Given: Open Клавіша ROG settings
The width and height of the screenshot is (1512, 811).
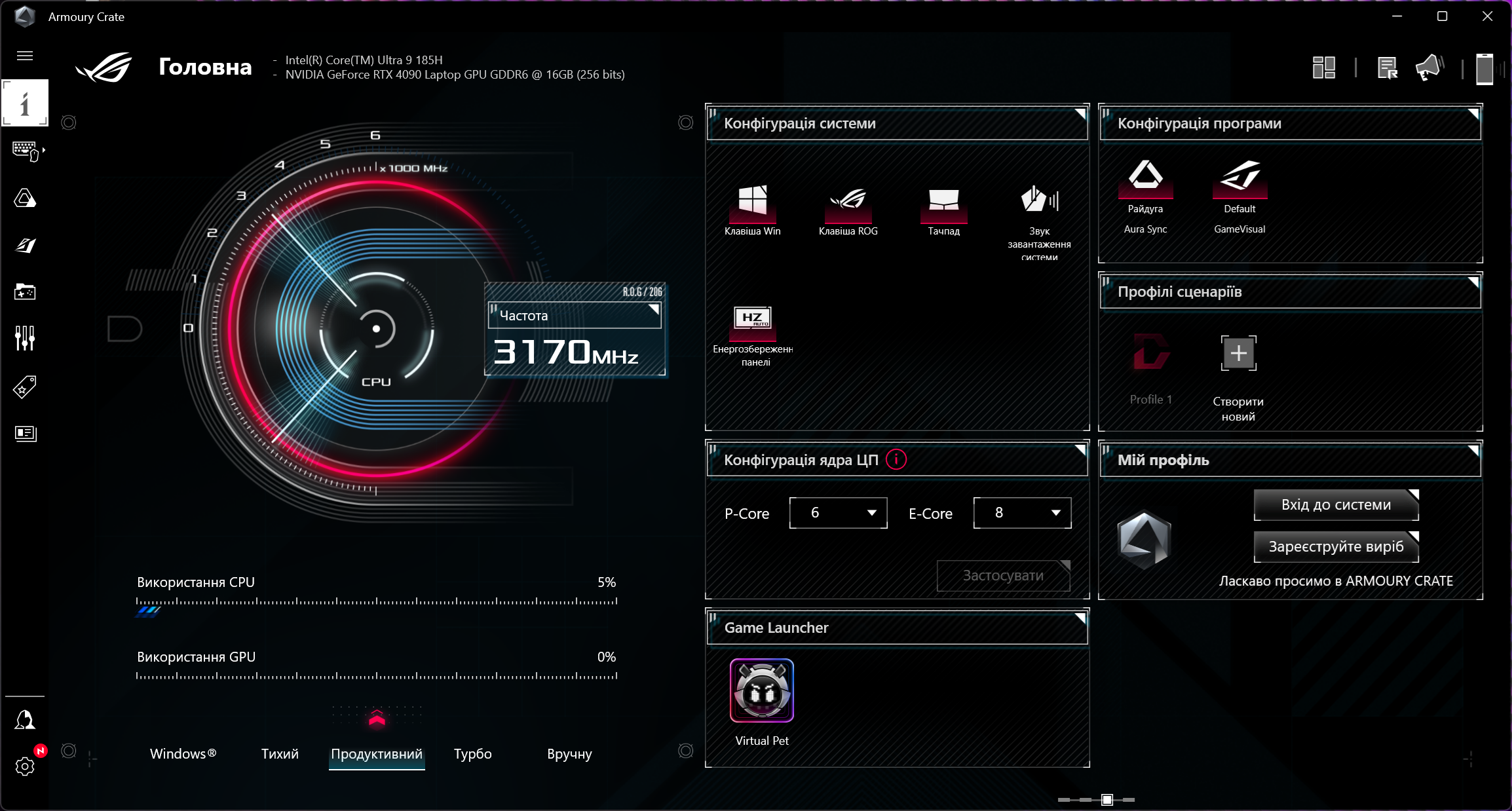Looking at the screenshot, I should pyautogui.click(x=848, y=206).
